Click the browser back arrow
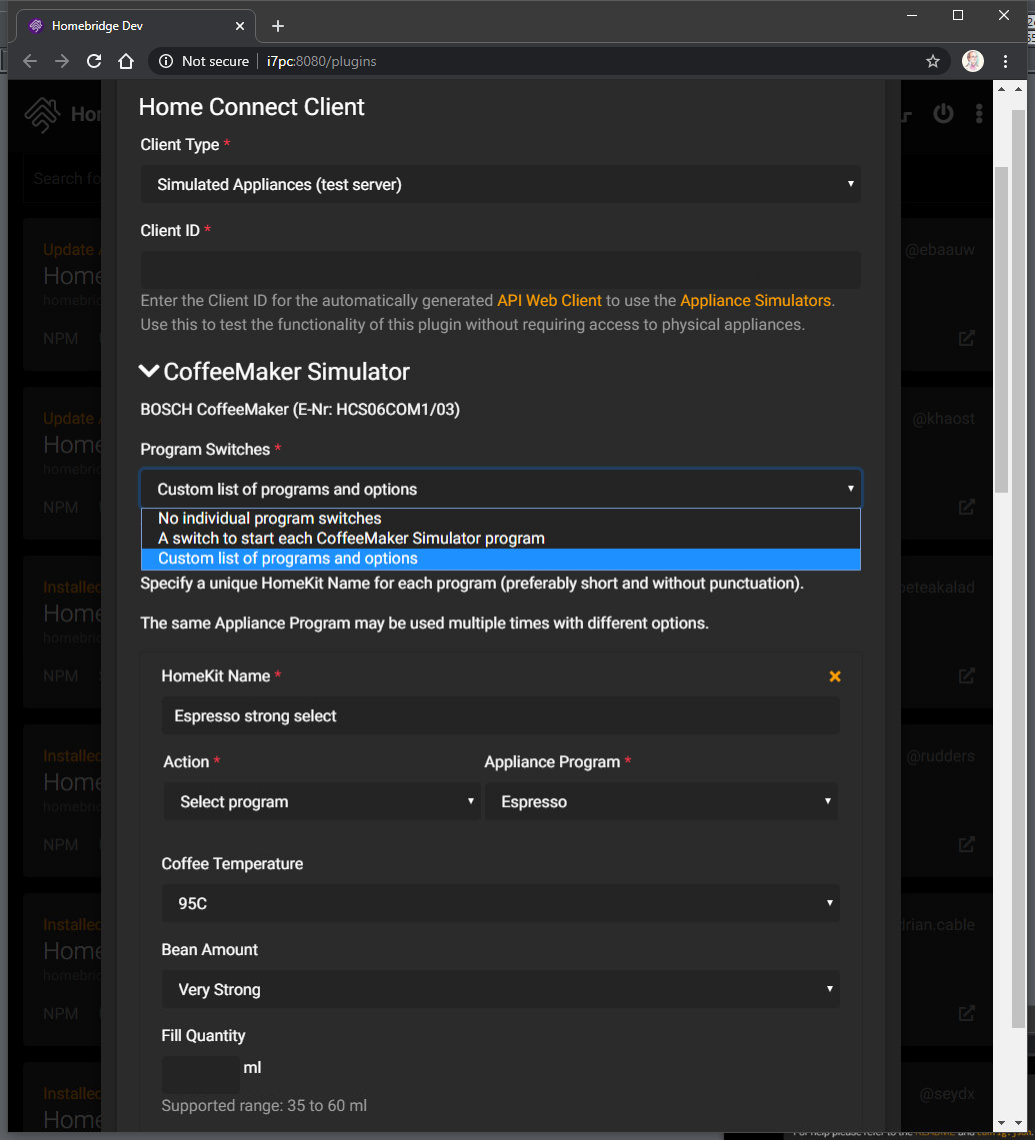The width and height of the screenshot is (1035, 1140). [x=30, y=61]
